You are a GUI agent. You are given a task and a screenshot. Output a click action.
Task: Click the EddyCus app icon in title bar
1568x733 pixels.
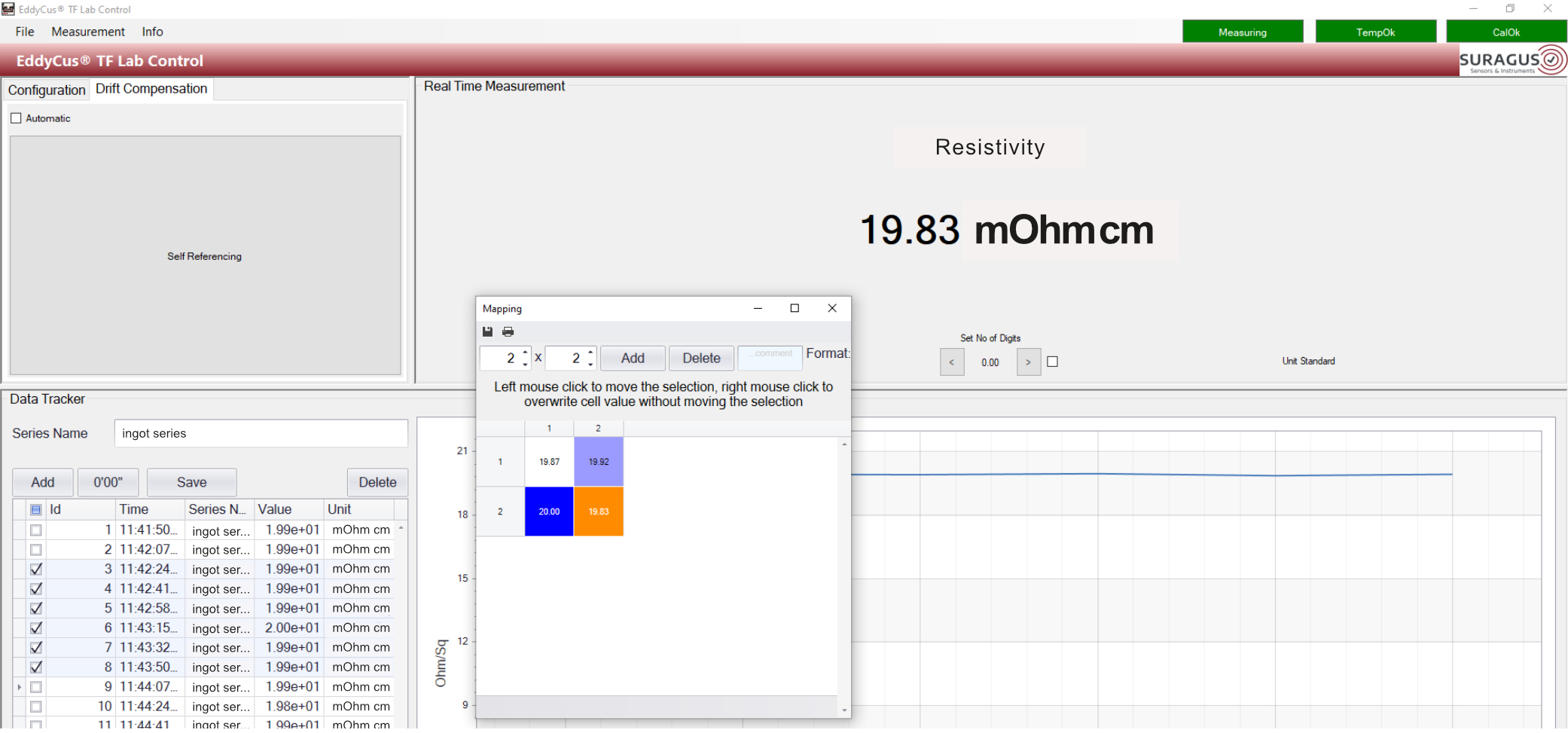[8, 9]
